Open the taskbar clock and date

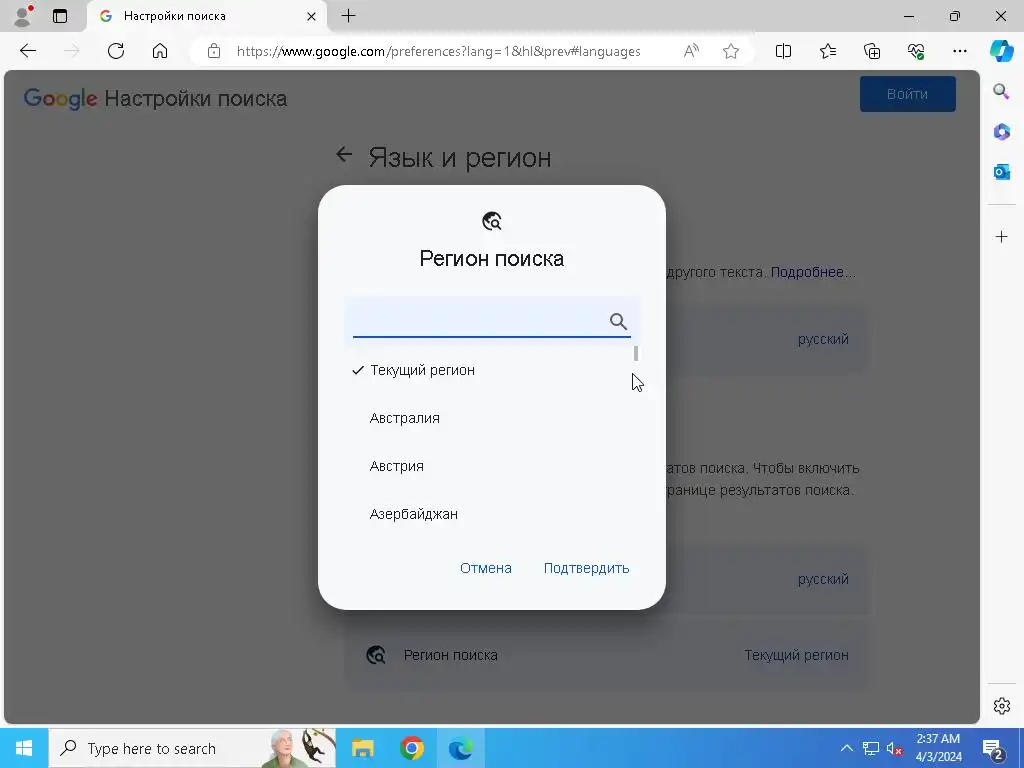(938, 748)
